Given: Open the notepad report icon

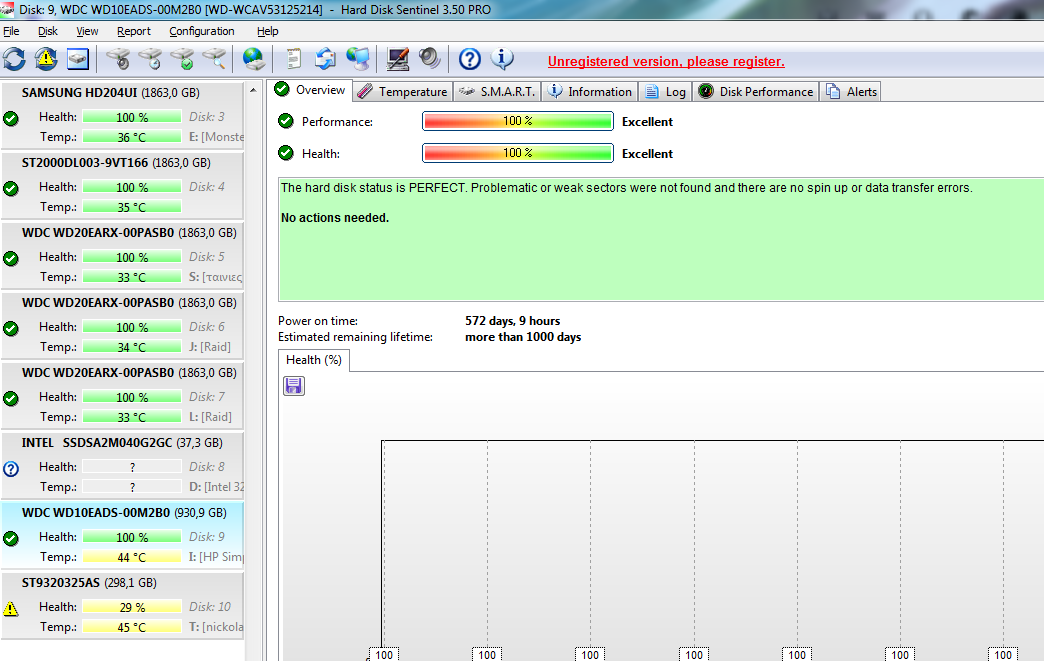Looking at the screenshot, I should (294, 59).
